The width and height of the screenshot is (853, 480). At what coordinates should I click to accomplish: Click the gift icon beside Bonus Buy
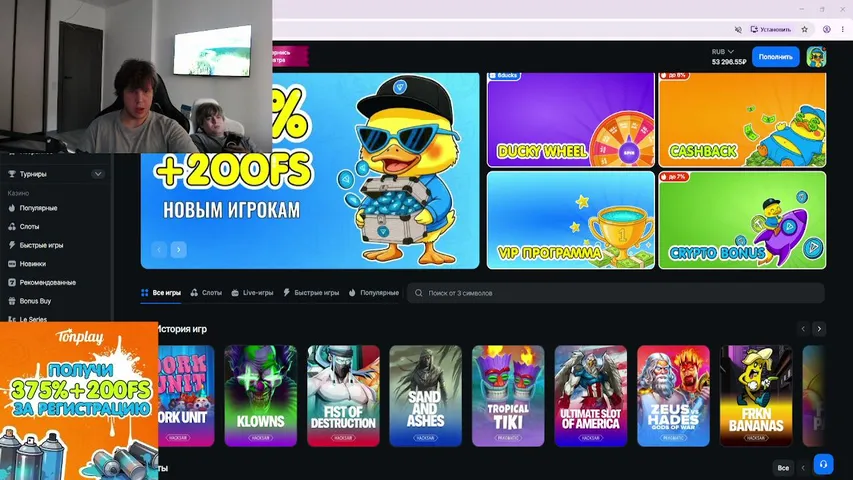click(x=12, y=300)
